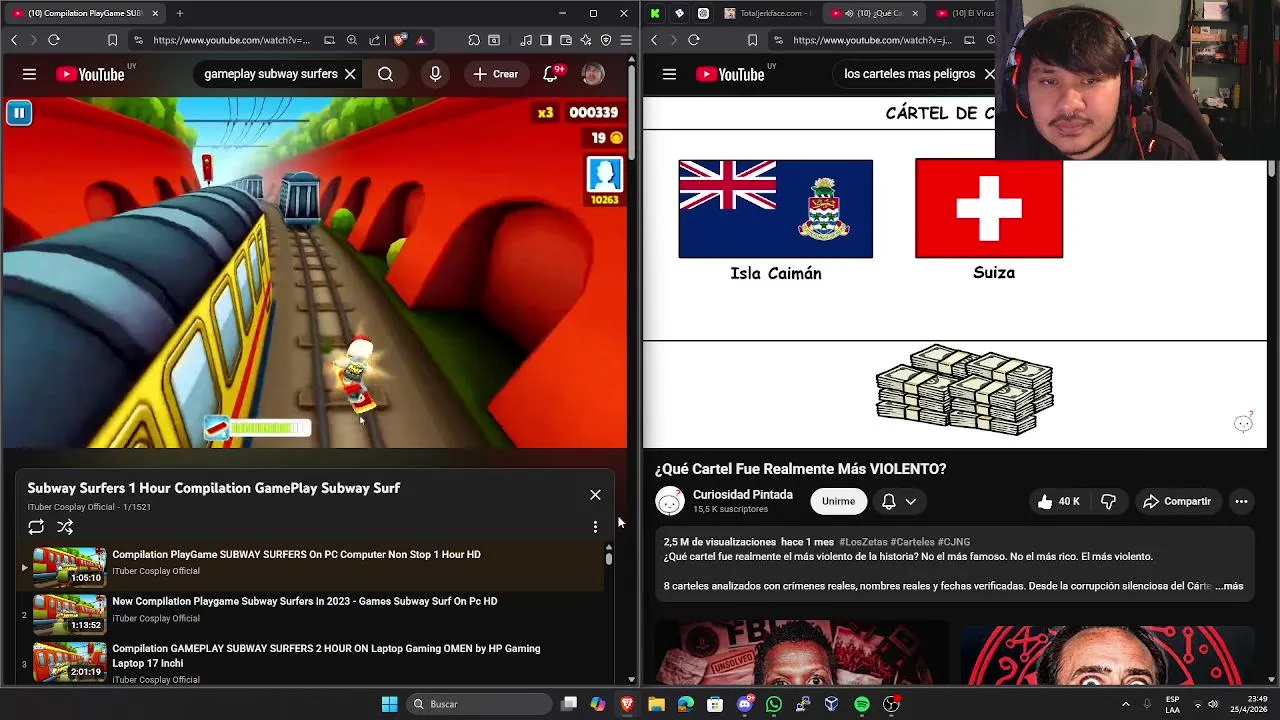The width and height of the screenshot is (1280, 720).
Task: Open Brave playlist music note icon
Action: pos(526,40)
